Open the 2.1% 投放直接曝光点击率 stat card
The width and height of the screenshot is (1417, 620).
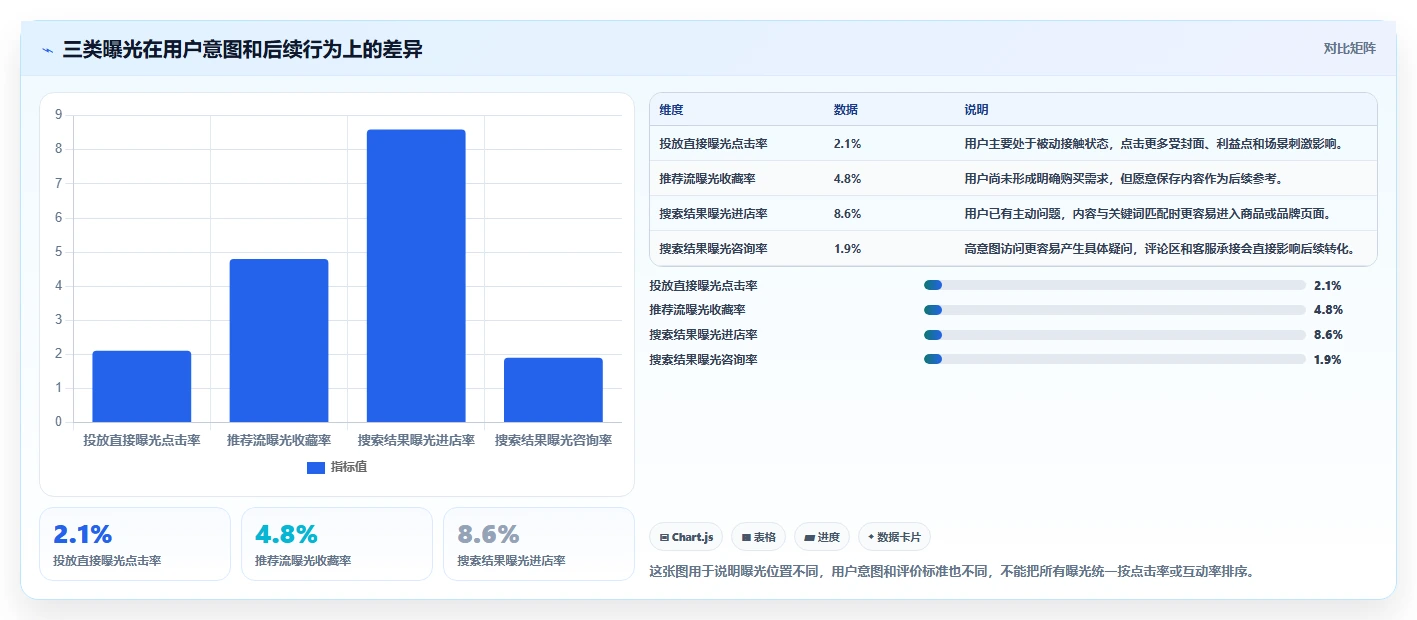tap(135, 544)
